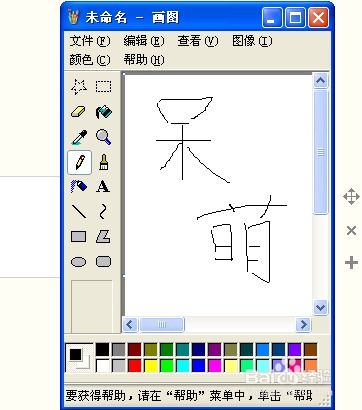Pick the white color swatch
Image resolution: width=362 pixels, height=410 pixels.
(102, 366)
